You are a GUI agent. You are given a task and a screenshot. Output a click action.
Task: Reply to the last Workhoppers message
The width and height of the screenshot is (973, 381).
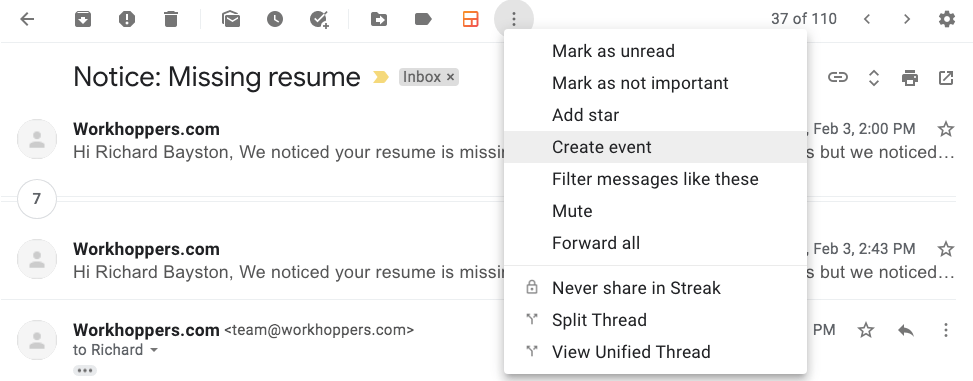(906, 330)
